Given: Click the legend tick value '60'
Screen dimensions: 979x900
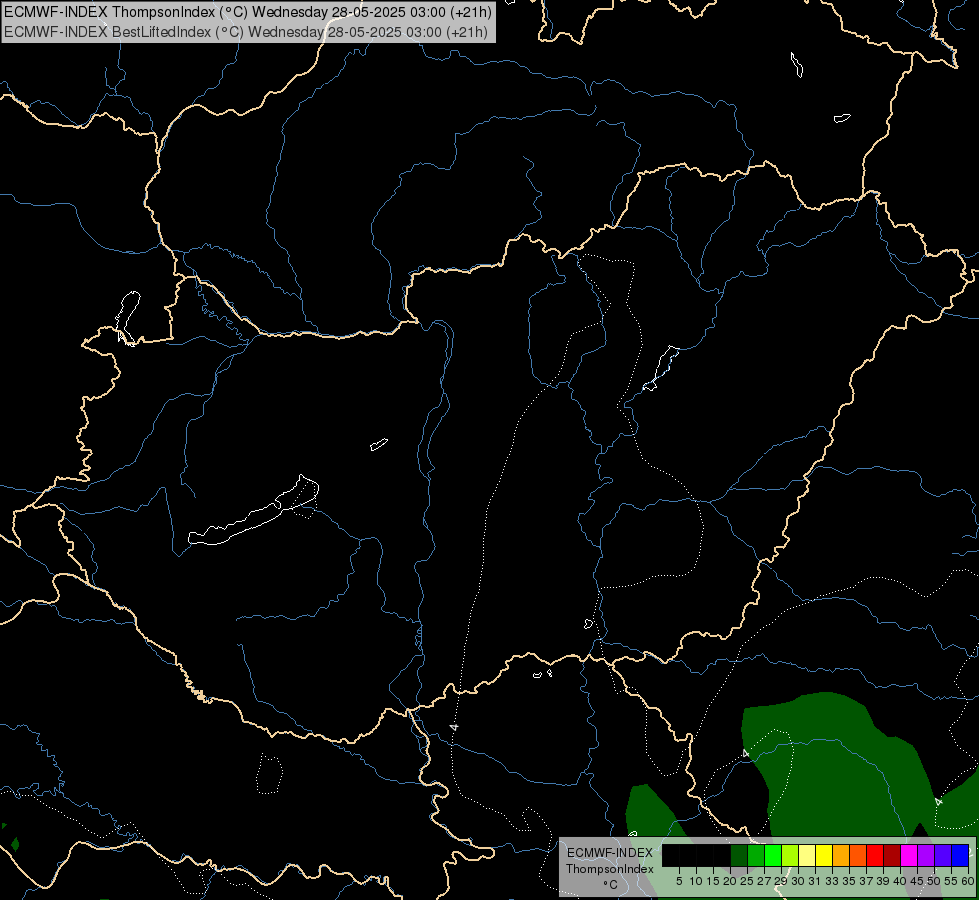Looking at the screenshot, I should (967, 881).
